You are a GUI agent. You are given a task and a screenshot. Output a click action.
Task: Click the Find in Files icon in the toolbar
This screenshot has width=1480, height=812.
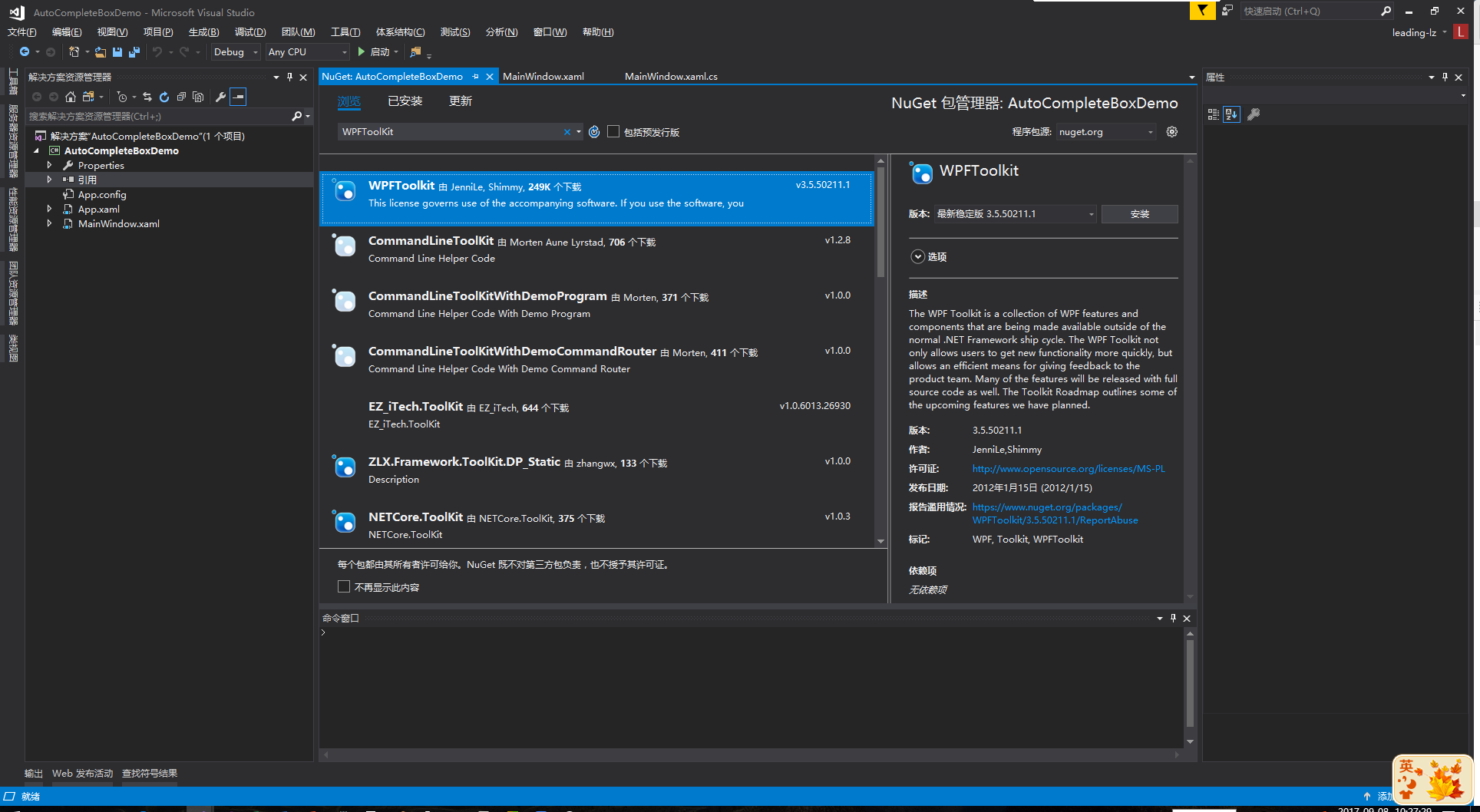click(x=416, y=52)
